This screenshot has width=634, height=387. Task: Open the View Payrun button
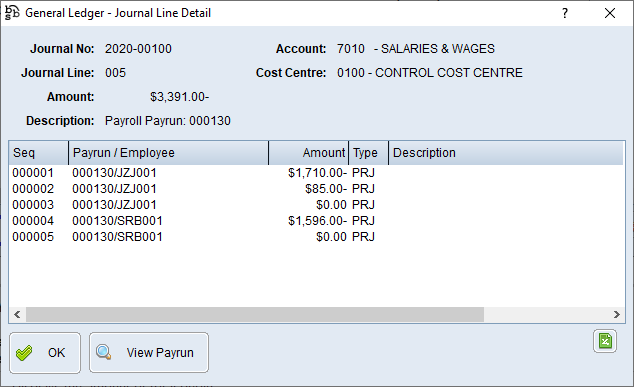click(149, 353)
